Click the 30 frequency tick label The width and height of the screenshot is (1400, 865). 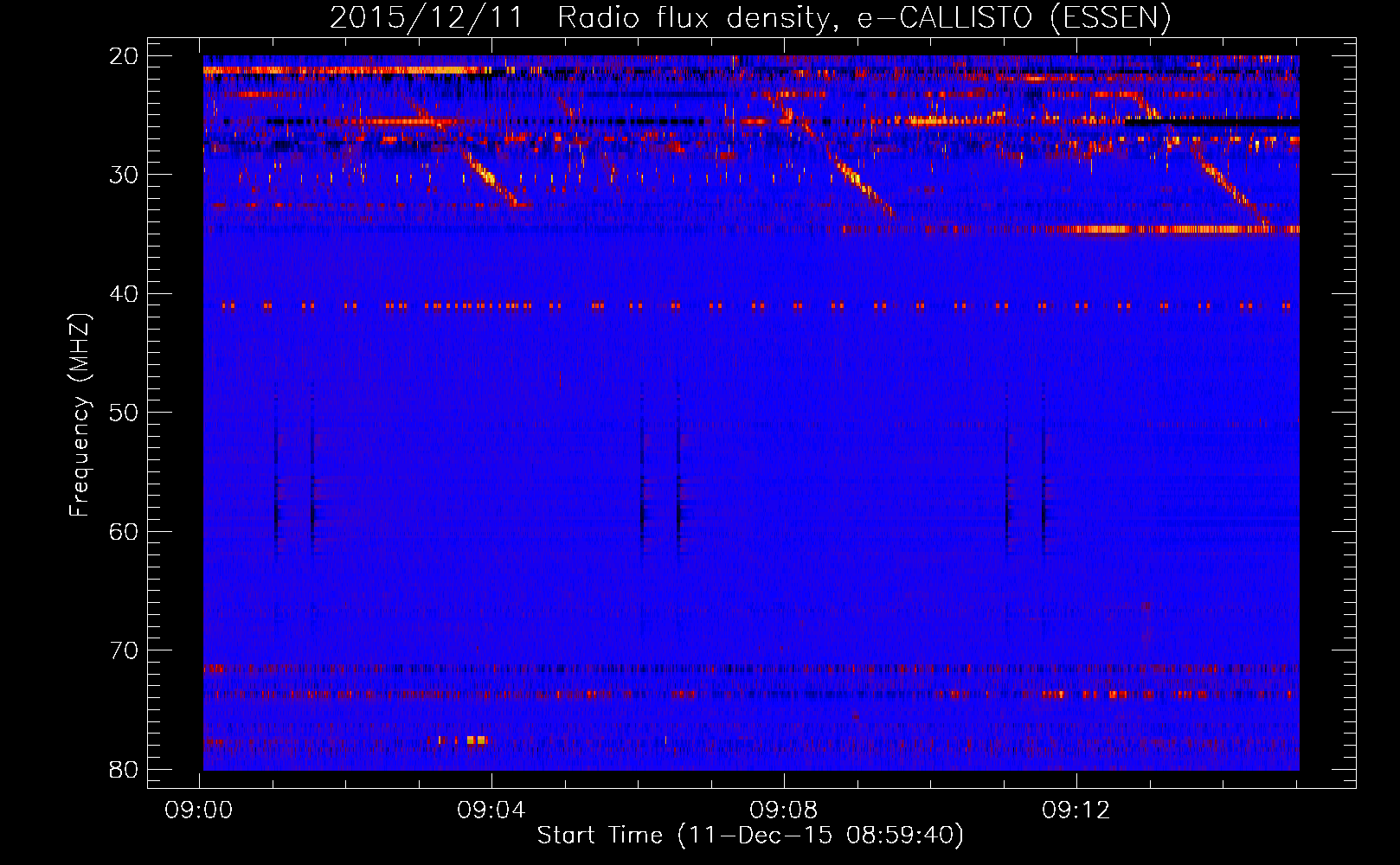tap(124, 175)
